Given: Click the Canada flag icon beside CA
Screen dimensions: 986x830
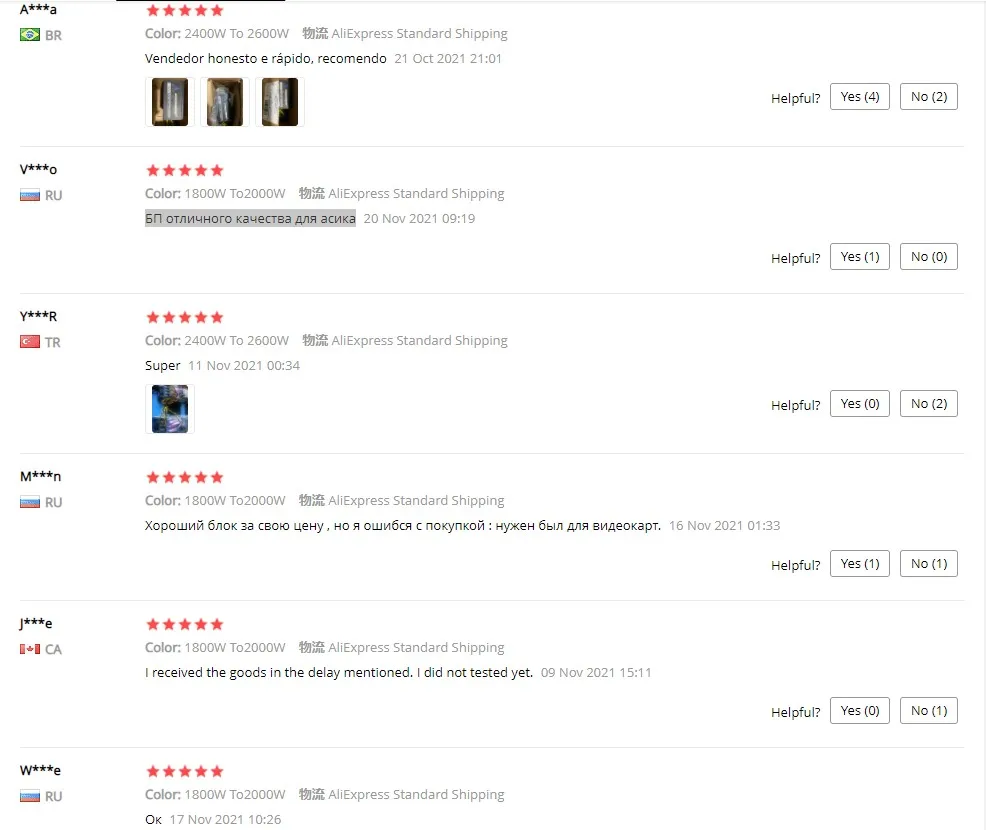Looking at the screenshot, I should coord(30,648).
